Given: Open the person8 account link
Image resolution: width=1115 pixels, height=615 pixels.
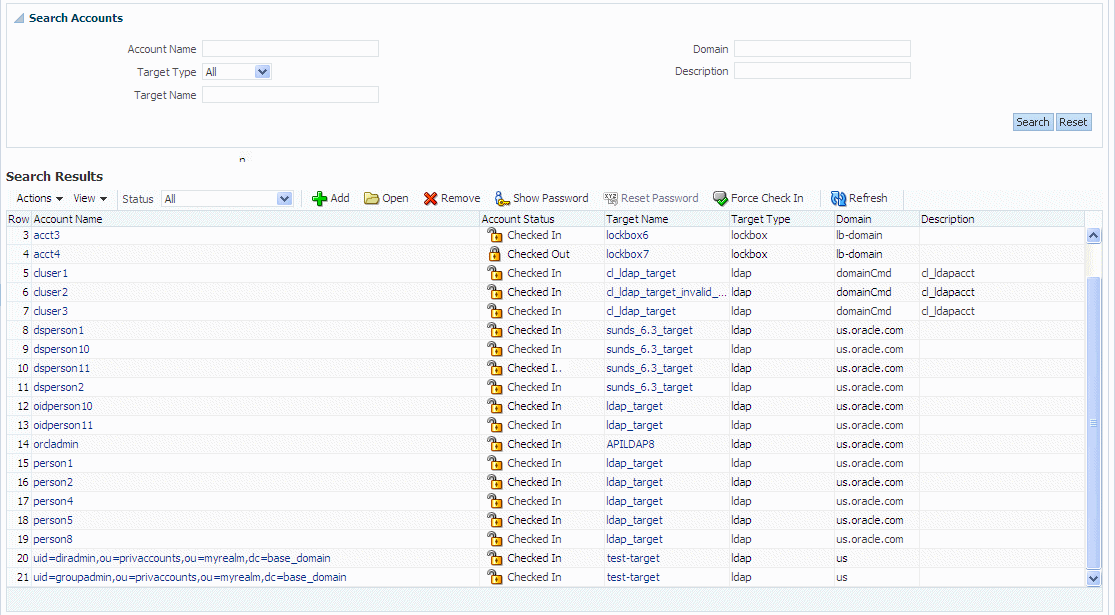Looking at the screenshot, I should pyautogui.click(x=53, y=539).
